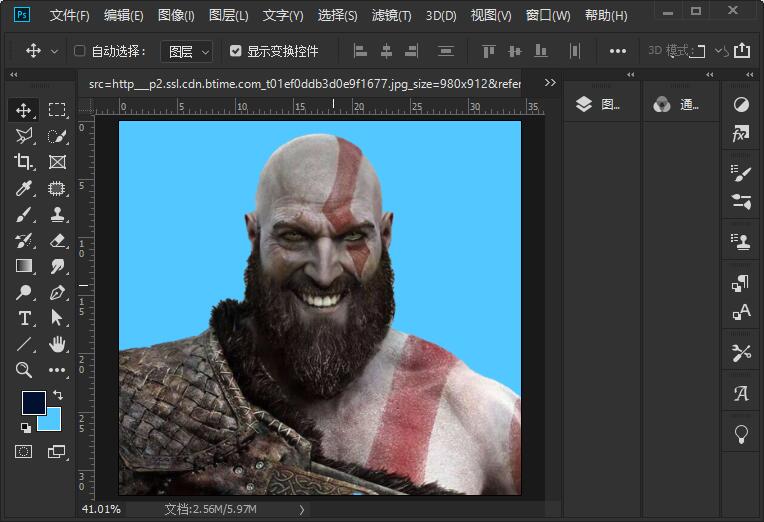Align bottom edges
Viewport: 764px width, 522px height.
[x=541, y=51]
